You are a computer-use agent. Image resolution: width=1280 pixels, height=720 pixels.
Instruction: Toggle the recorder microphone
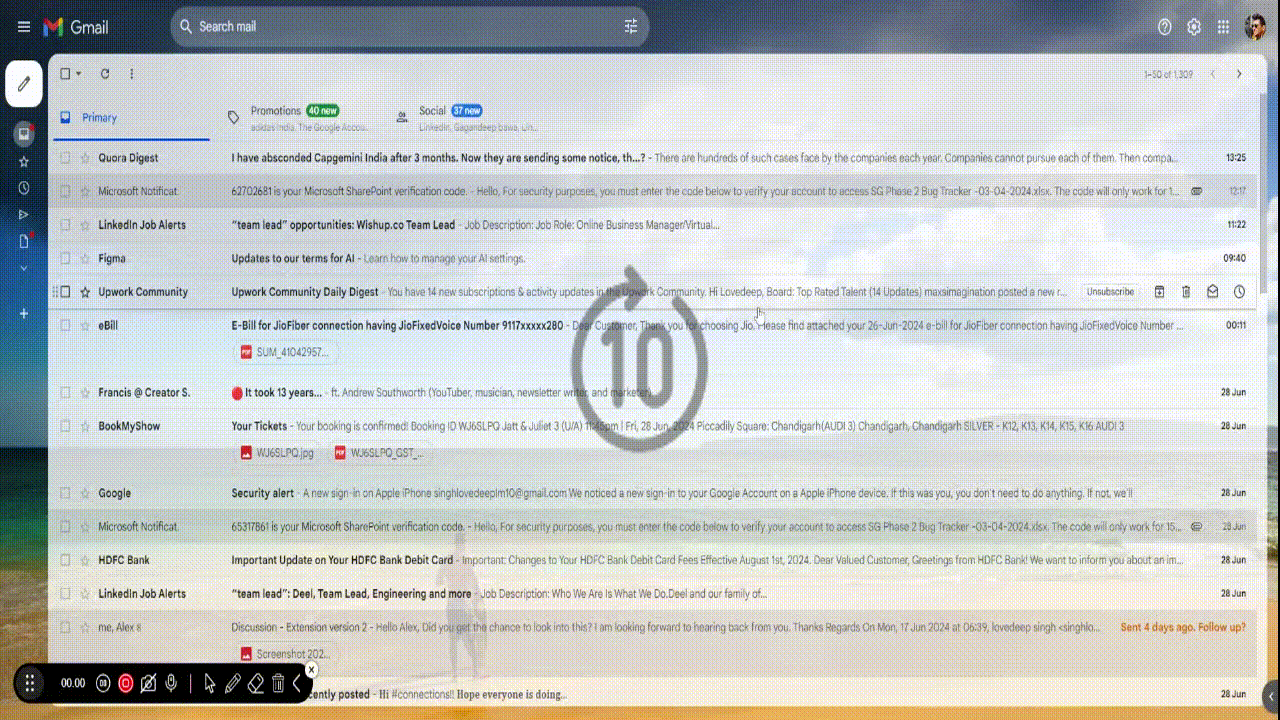[x=172, y=684]
